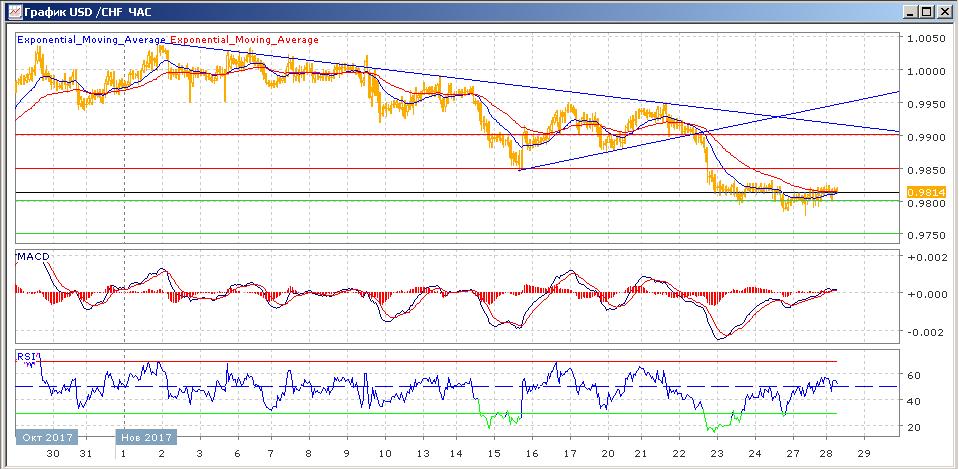The height and width of the screenshot is (469, 959).
Task: Click the 1.0050 price axis label
Action: pyautogui.click(x=924, y=39)
